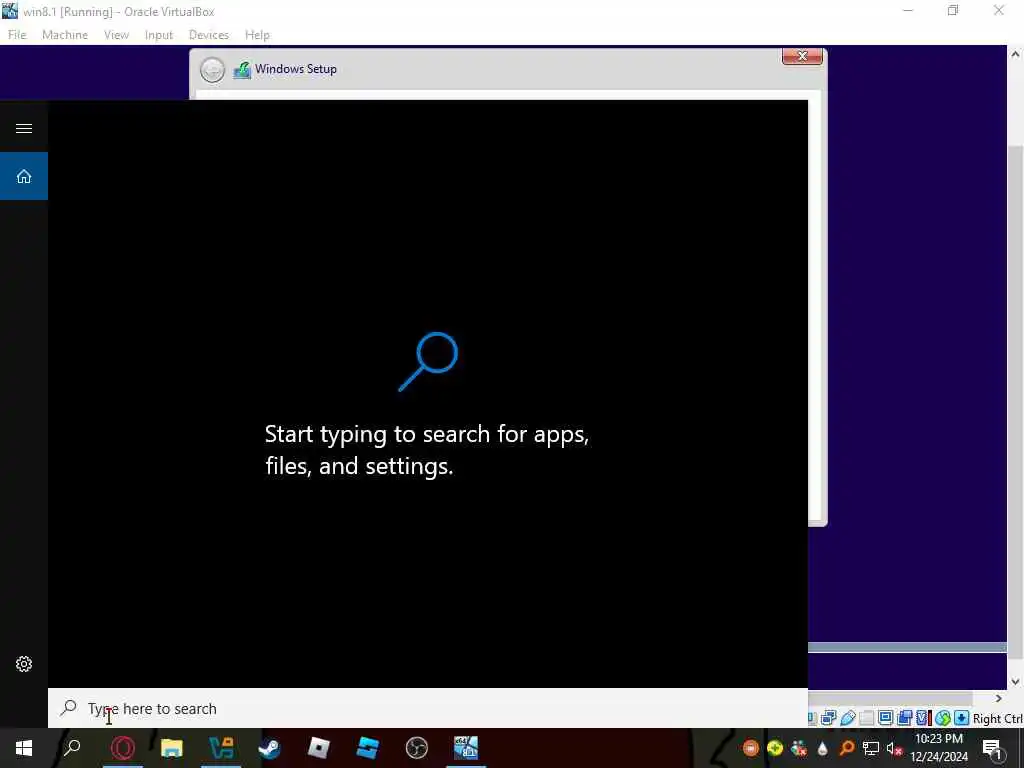Select the Home icon in search sidebar
1024x768 pixels.
click(24, 176)
